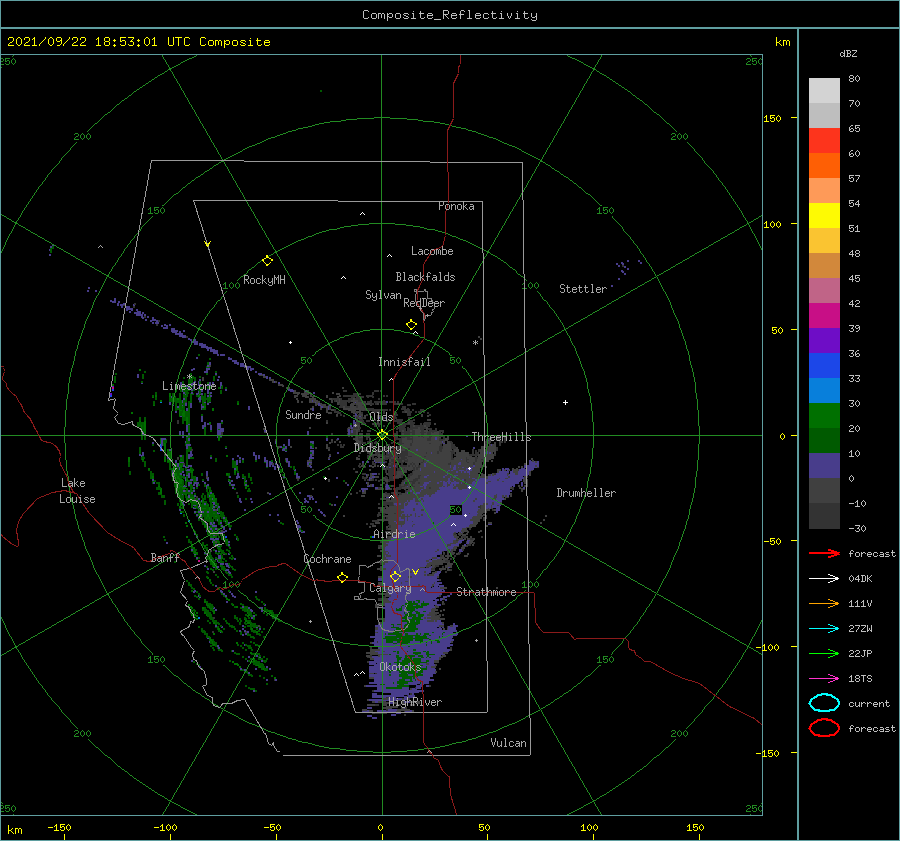
Task: Click the Composite_Reflectivity title
Action: coord(449,15)
